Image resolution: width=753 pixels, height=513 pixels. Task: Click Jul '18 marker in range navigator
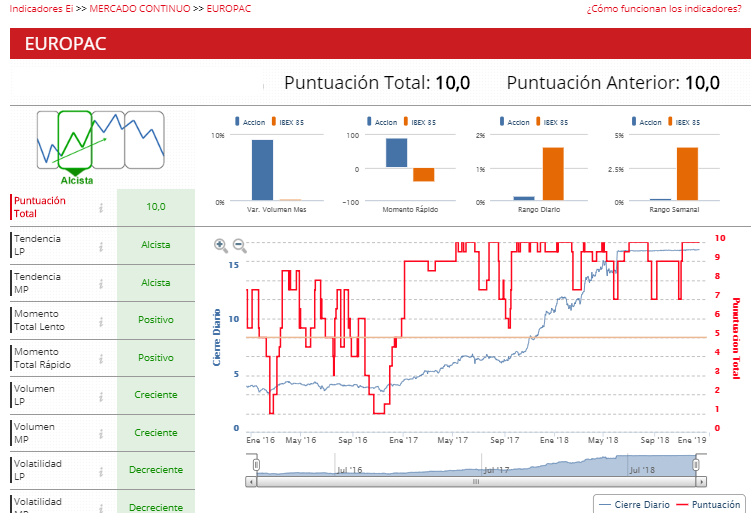pos(642,470)
